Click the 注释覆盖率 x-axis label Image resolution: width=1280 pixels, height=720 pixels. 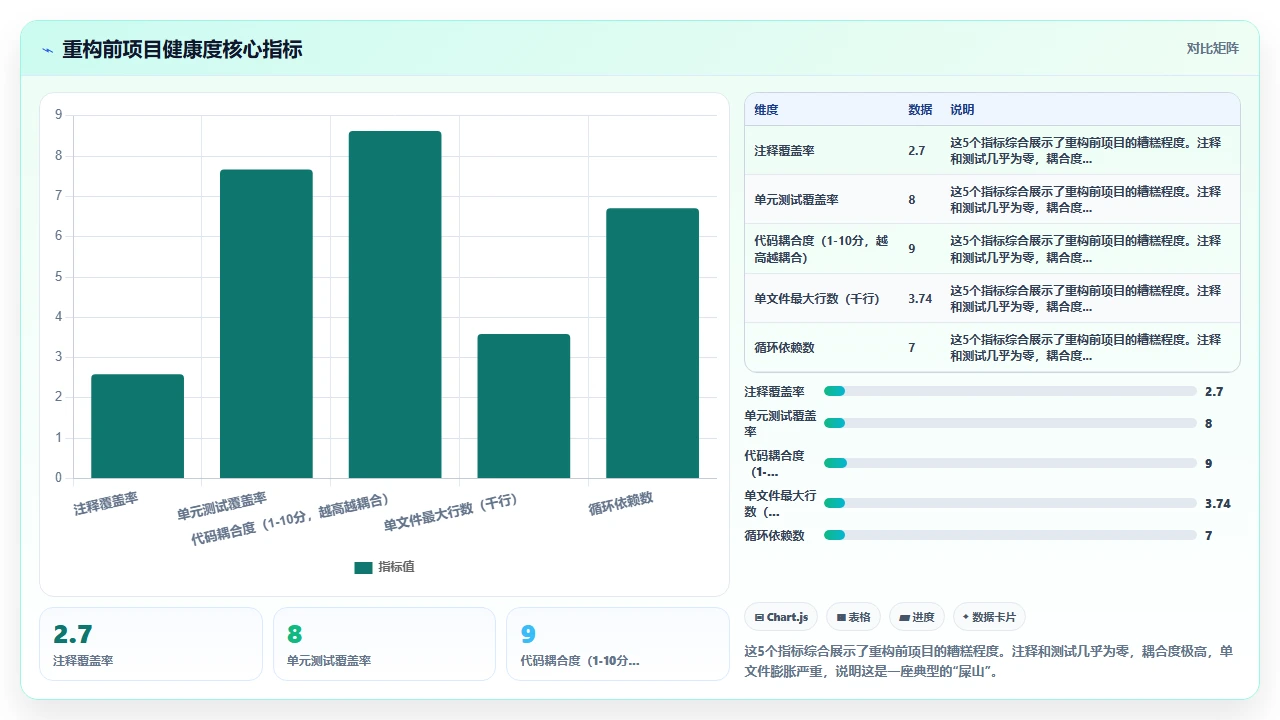[106, 503]
